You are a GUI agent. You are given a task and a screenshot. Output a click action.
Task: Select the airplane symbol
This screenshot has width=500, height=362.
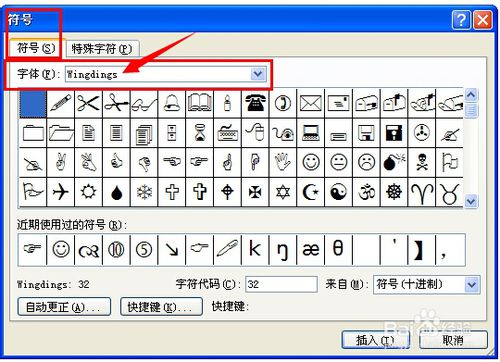[x=61, y=192]
